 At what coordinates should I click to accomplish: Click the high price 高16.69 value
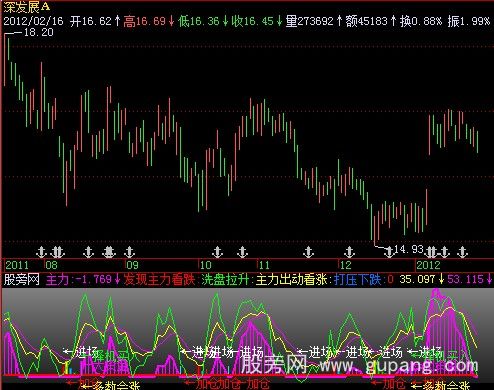click(149, 21)
